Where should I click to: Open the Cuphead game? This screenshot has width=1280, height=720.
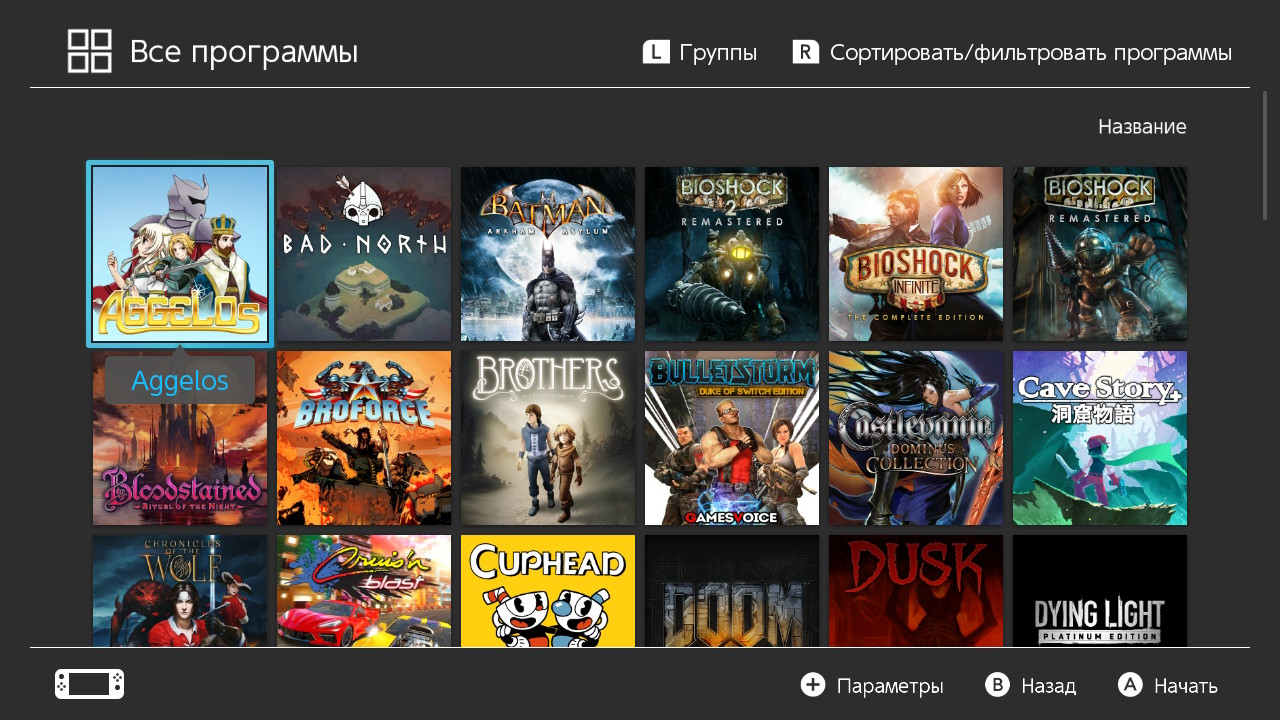pos(548,591)
